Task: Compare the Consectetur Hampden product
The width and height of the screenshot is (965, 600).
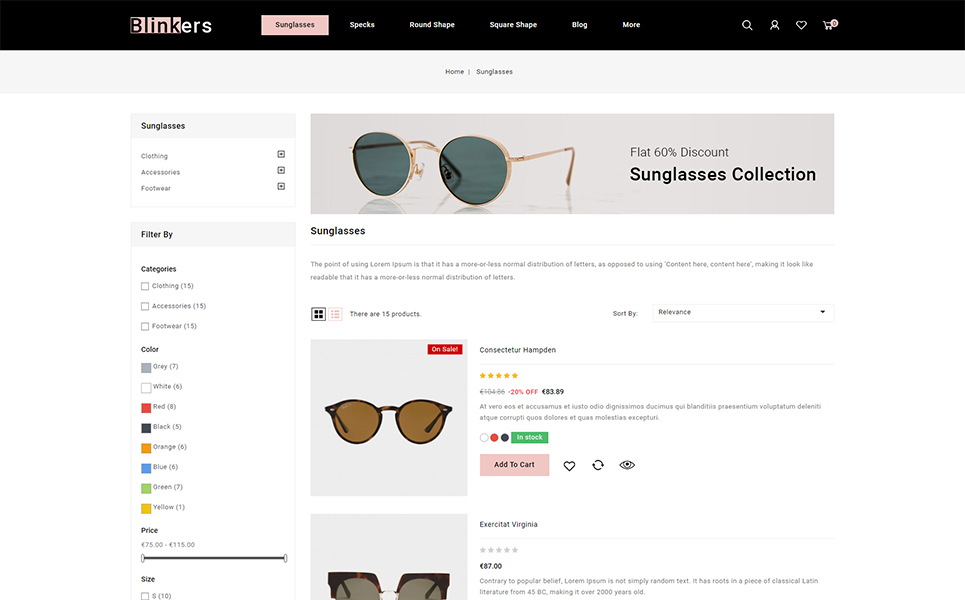Action: pyautogui.click(x=598, y=465)
